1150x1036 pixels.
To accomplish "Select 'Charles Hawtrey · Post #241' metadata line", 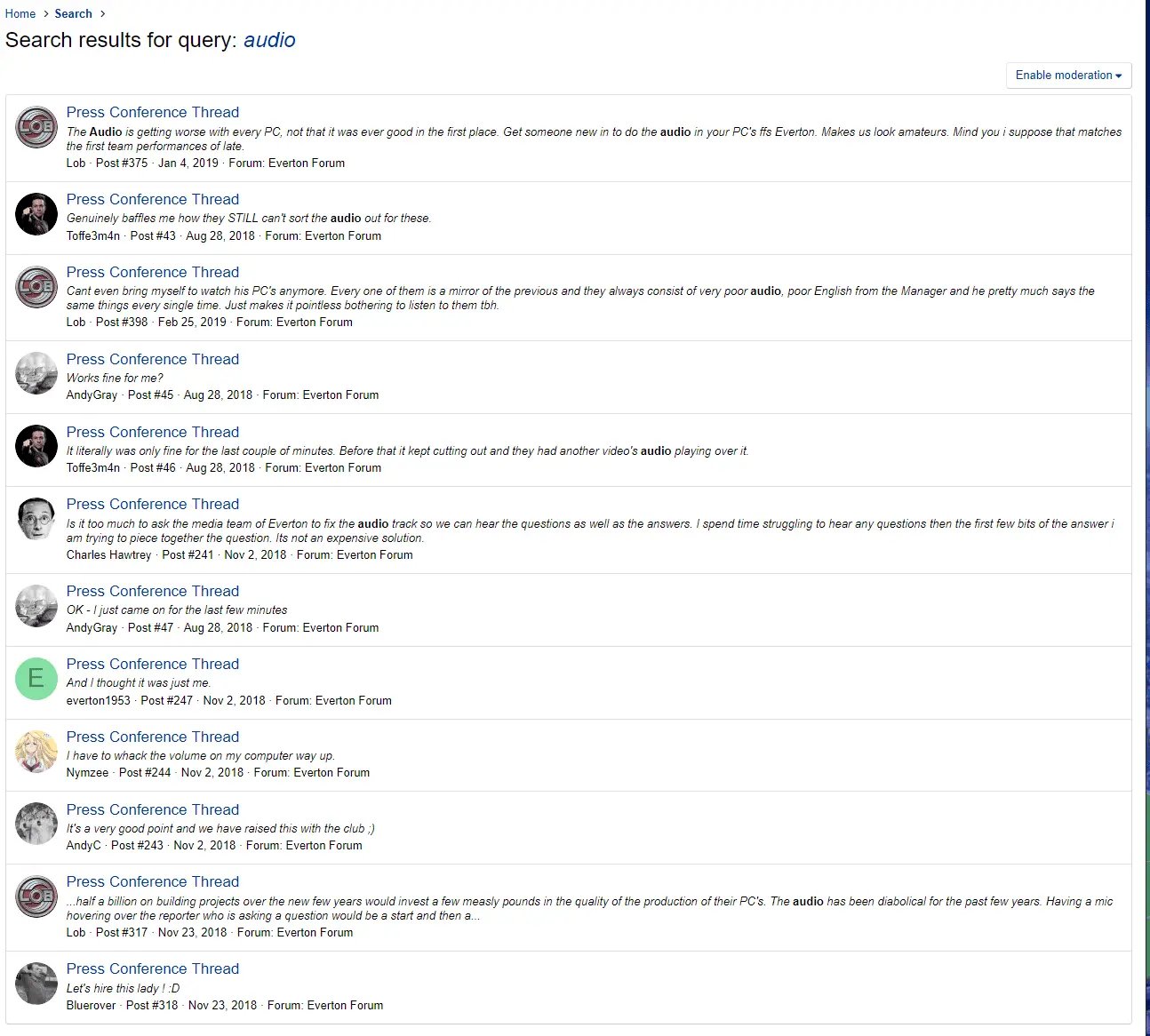I will point(240,555).
